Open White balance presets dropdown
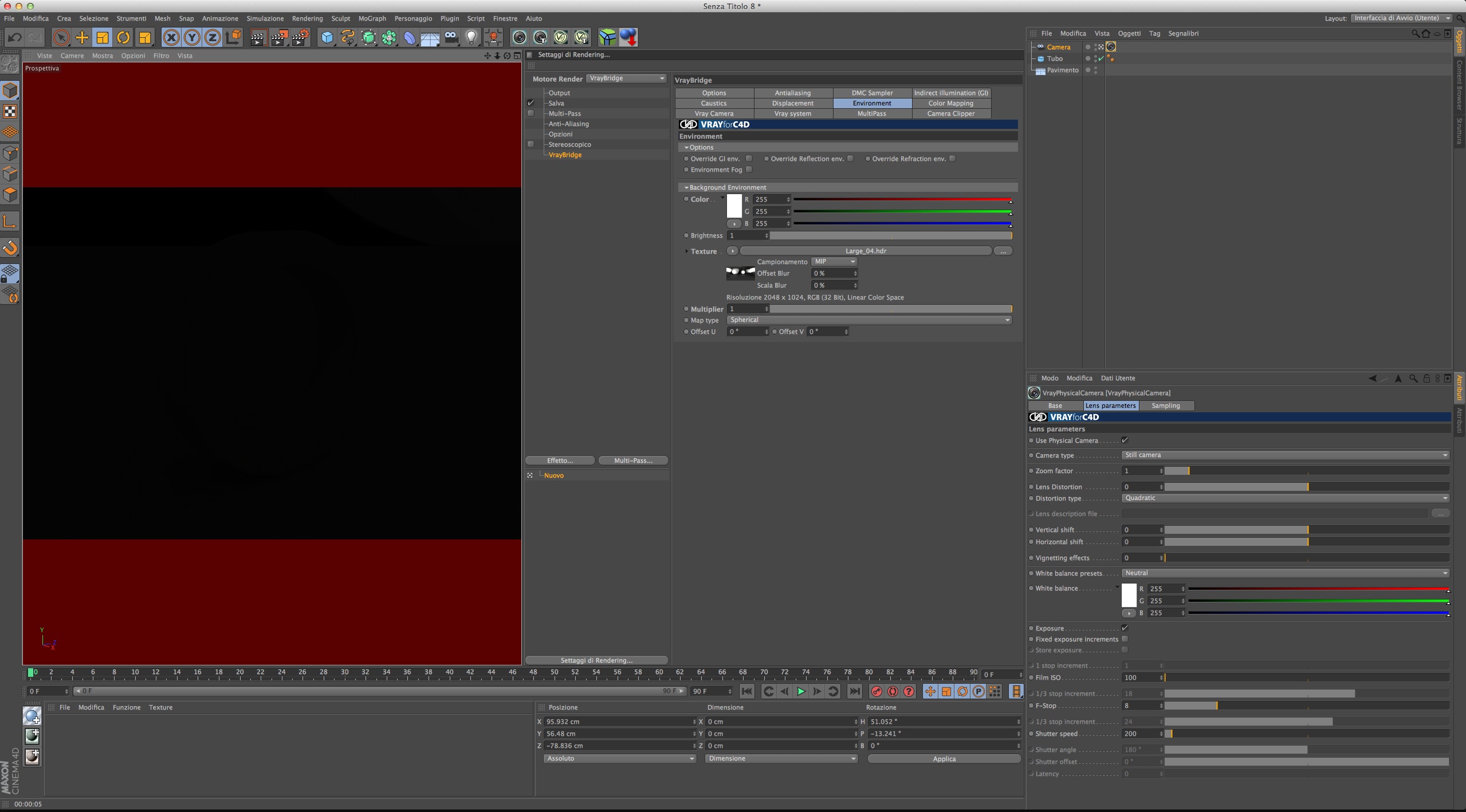The width and height of the screenshot is (1466, 812). (1284, 573)
